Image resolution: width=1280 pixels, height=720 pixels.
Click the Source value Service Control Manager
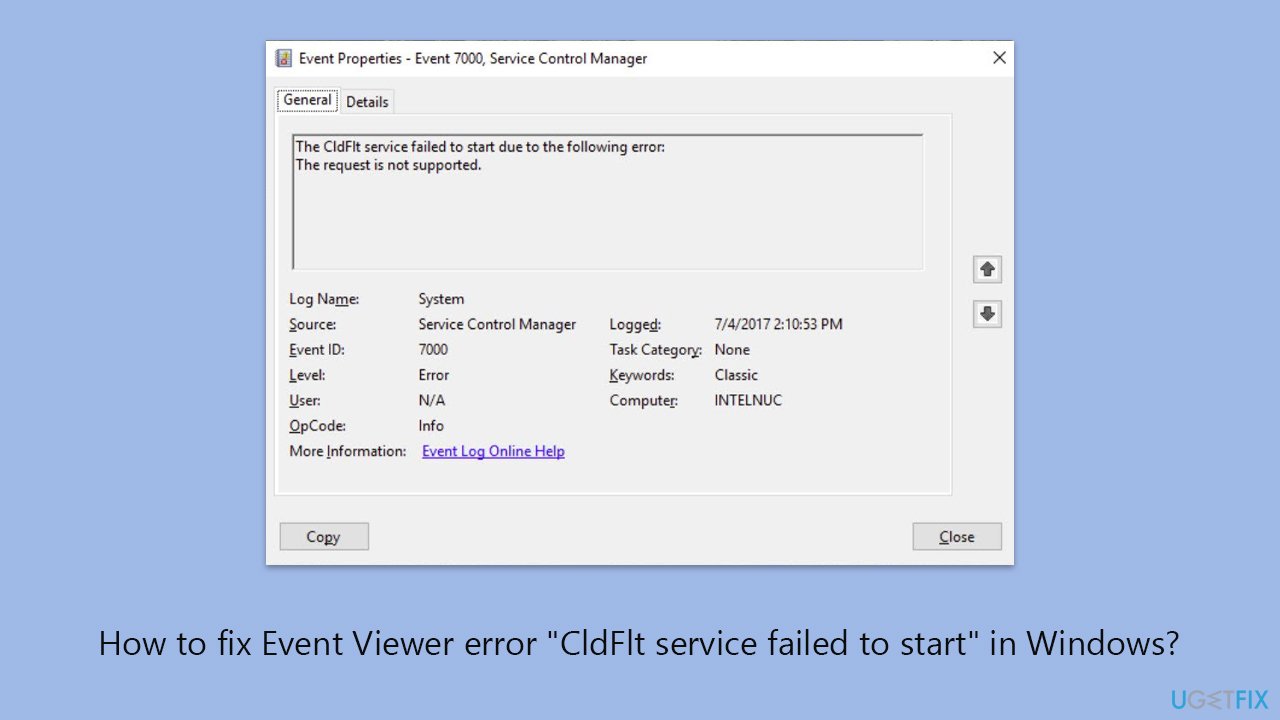[497, 324]
